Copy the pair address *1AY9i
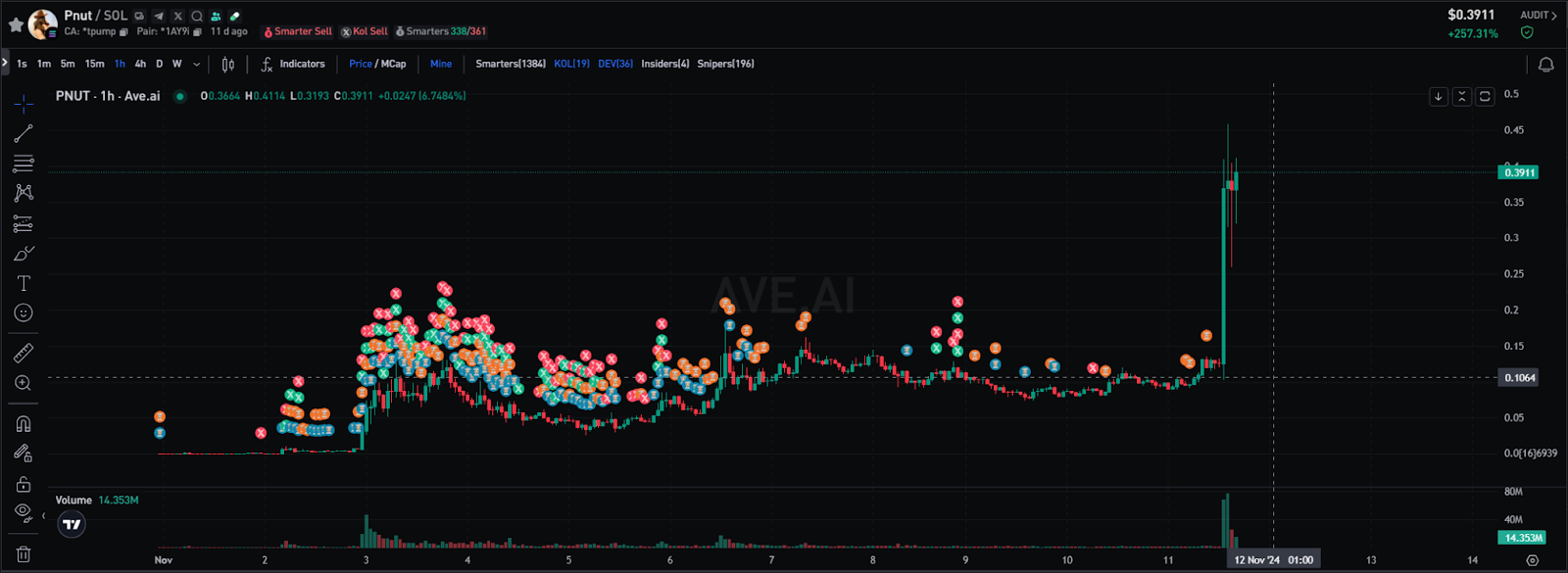 [197, 32]
